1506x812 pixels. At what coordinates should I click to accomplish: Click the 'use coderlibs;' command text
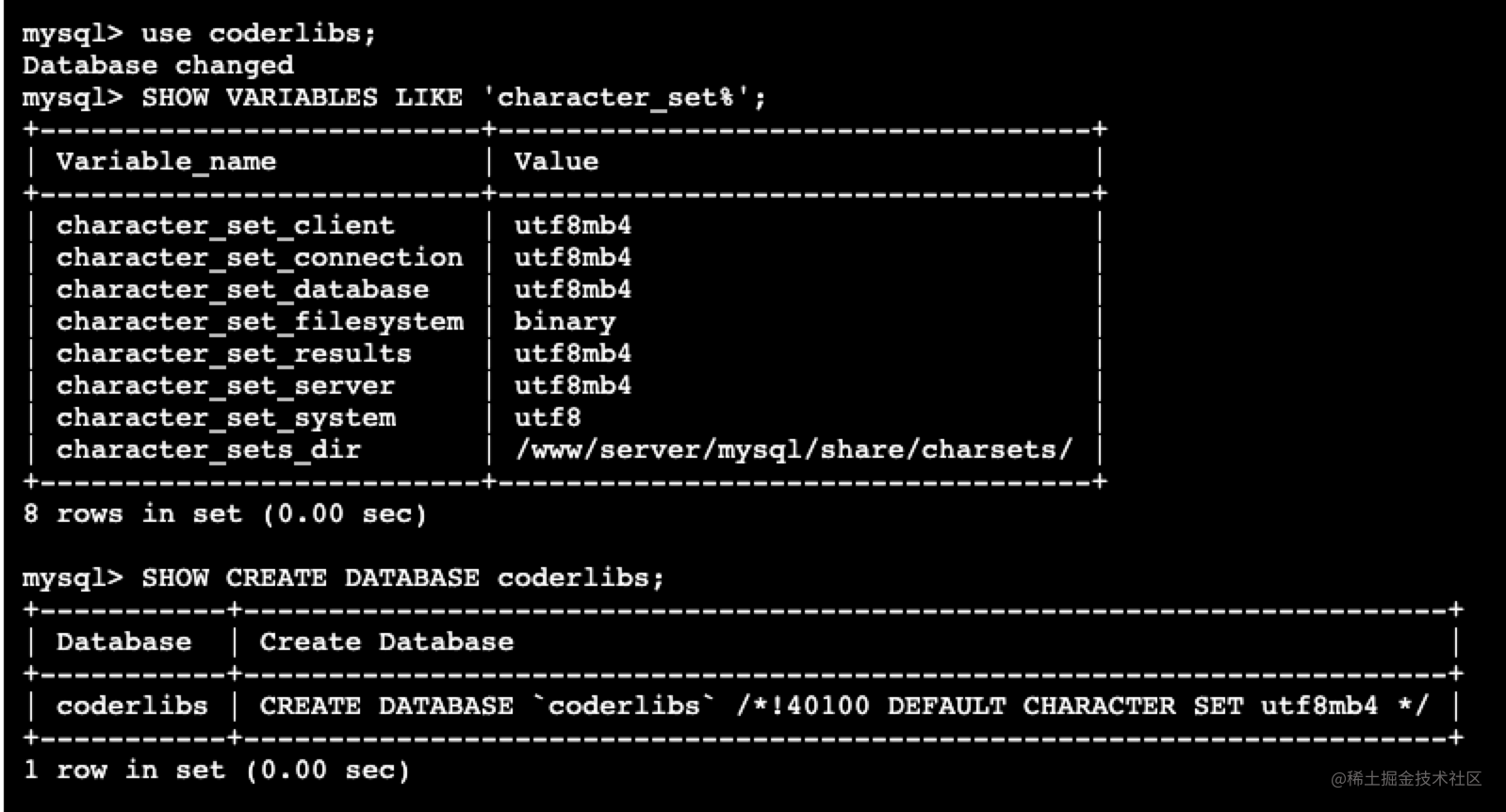click(x=257, y=34)
